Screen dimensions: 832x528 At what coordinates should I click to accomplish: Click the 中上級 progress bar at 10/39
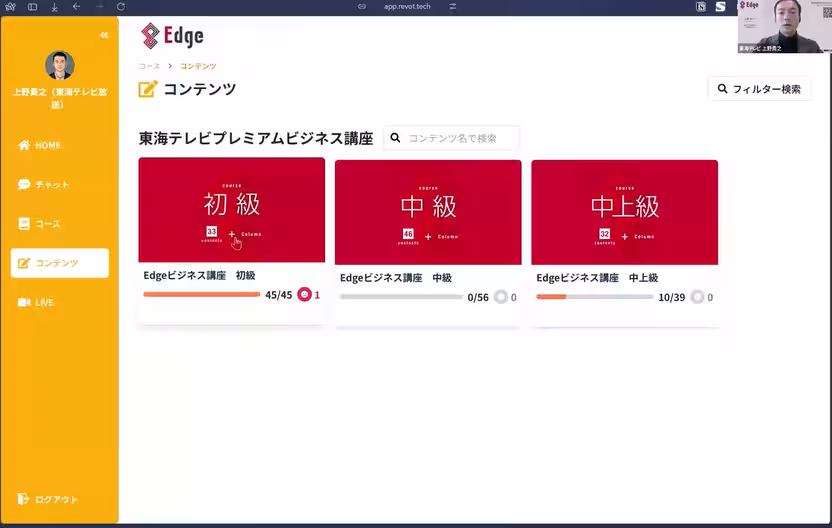point(594,297)
